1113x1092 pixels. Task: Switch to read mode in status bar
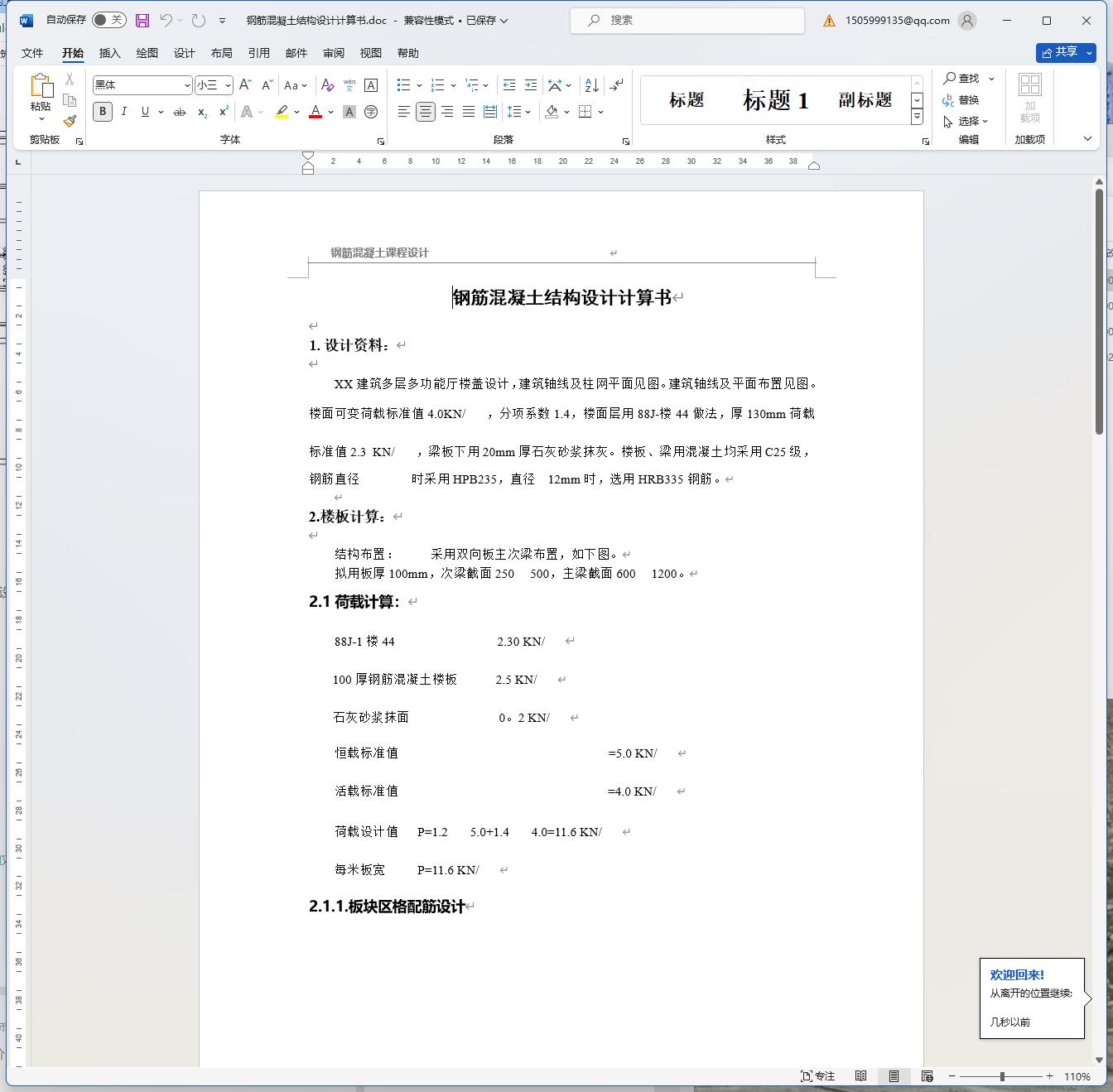pyautogui.click(x=861, y=1076)
